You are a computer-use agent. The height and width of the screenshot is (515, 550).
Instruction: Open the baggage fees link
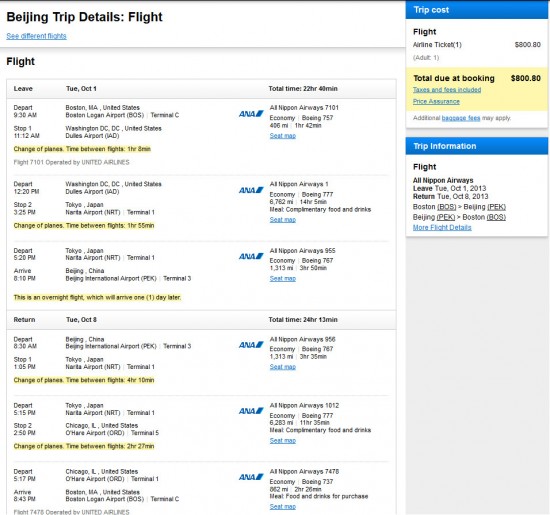pyautogui.click(x=461, y=118)
